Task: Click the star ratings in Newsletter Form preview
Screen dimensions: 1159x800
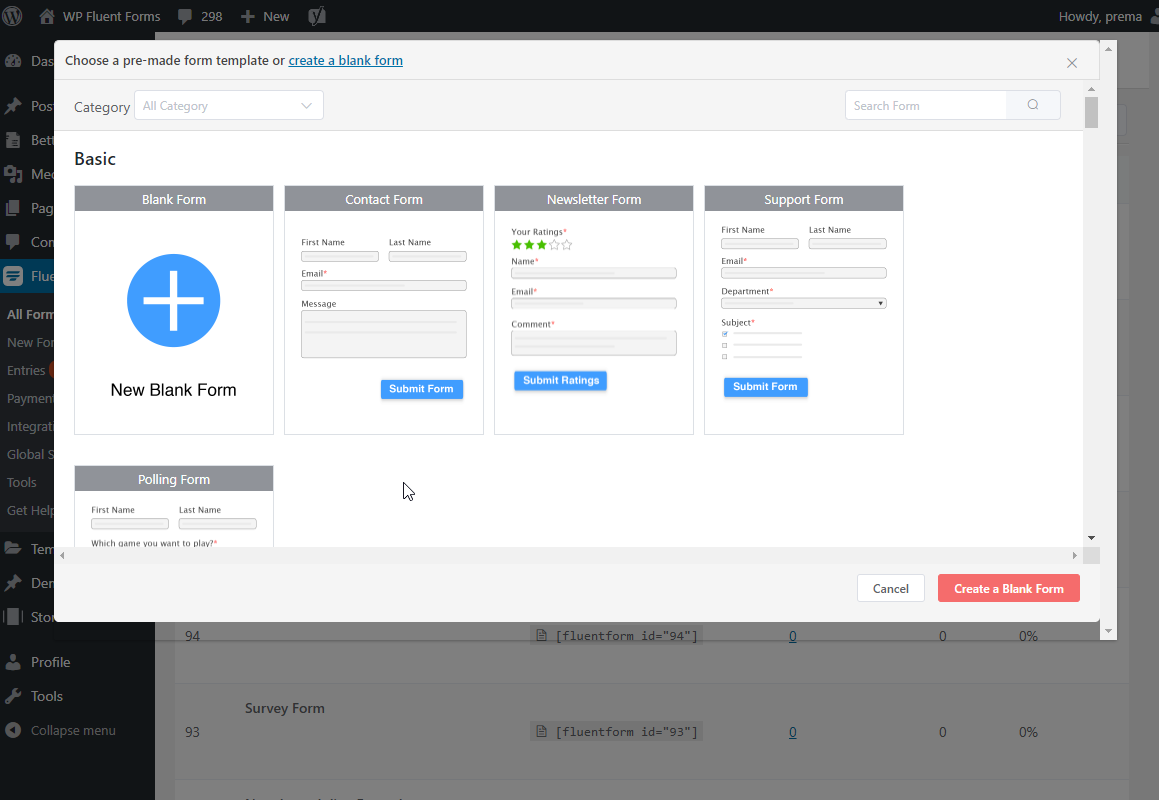Action: click(x=542, y=245)
